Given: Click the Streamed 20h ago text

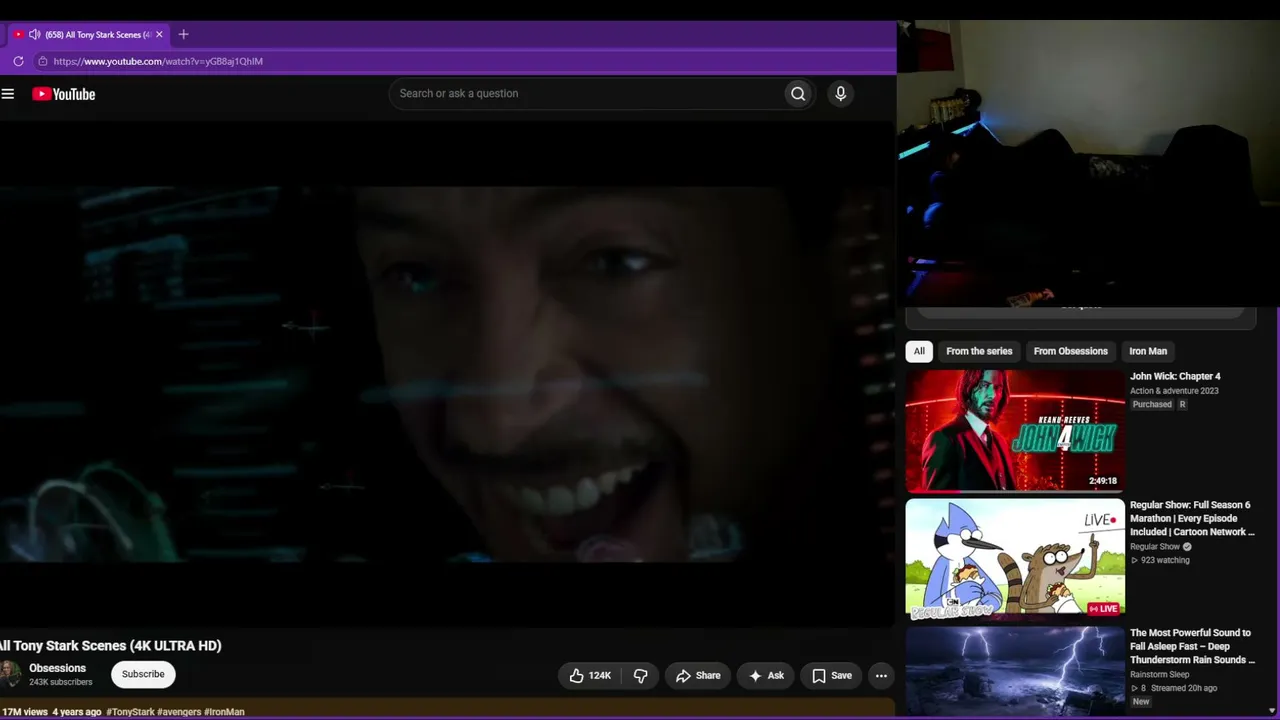Looking at the screenshot, I should 1184,688.
